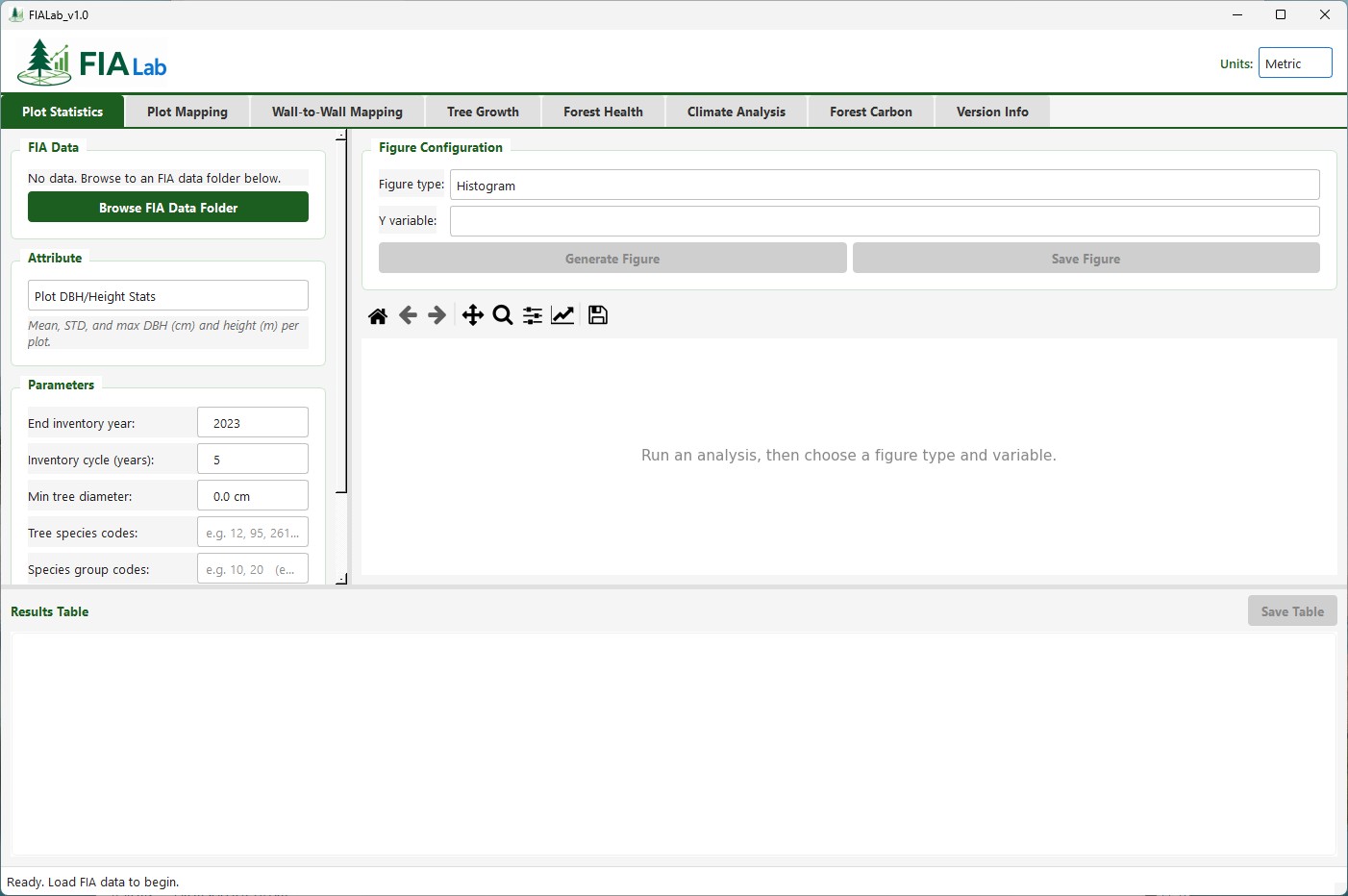Click the Min tree diameter field
Image resolution: width=1348 pixels, height=896 pixels.
(253, 495)
